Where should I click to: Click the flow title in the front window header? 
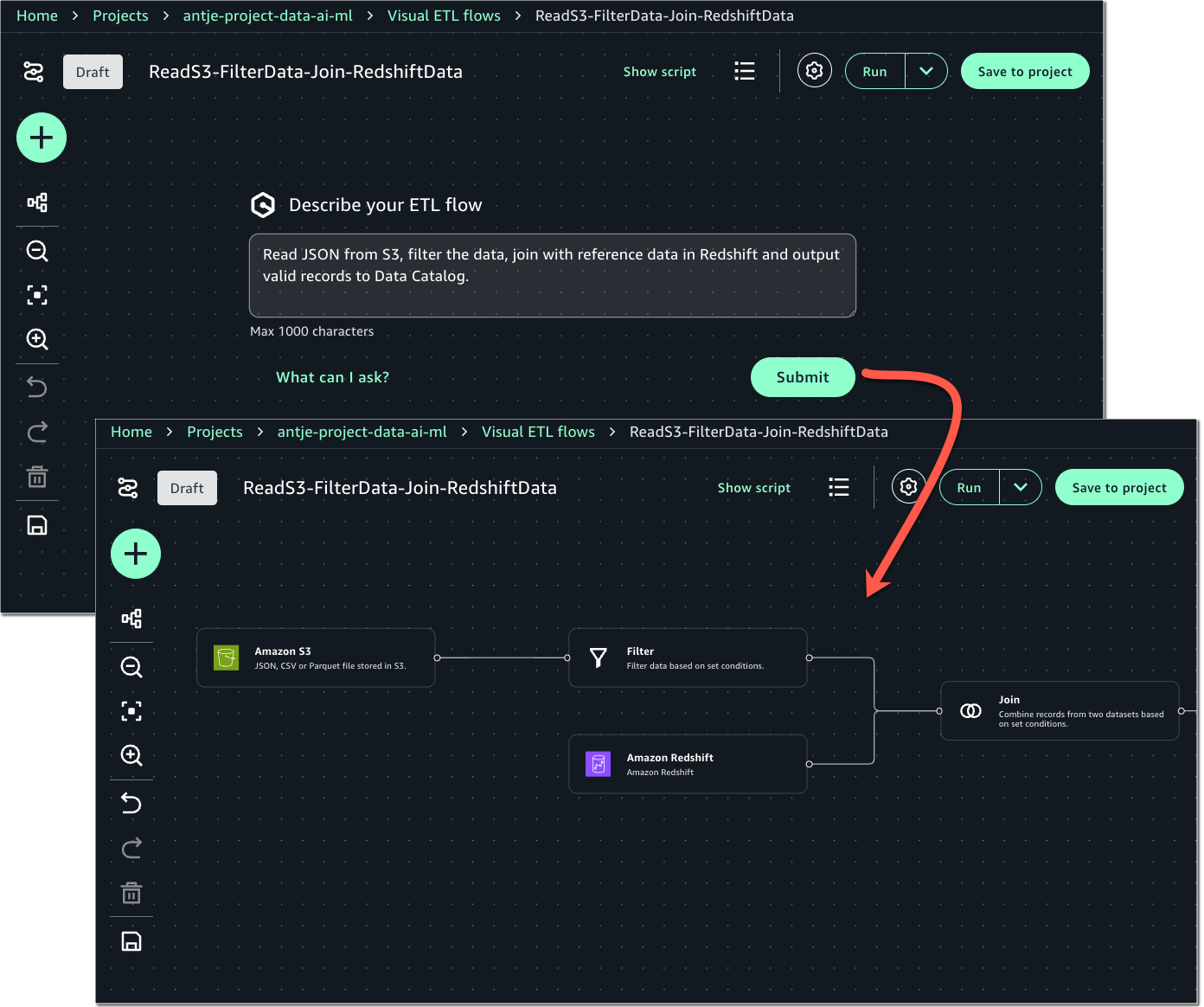coord(400,488)
